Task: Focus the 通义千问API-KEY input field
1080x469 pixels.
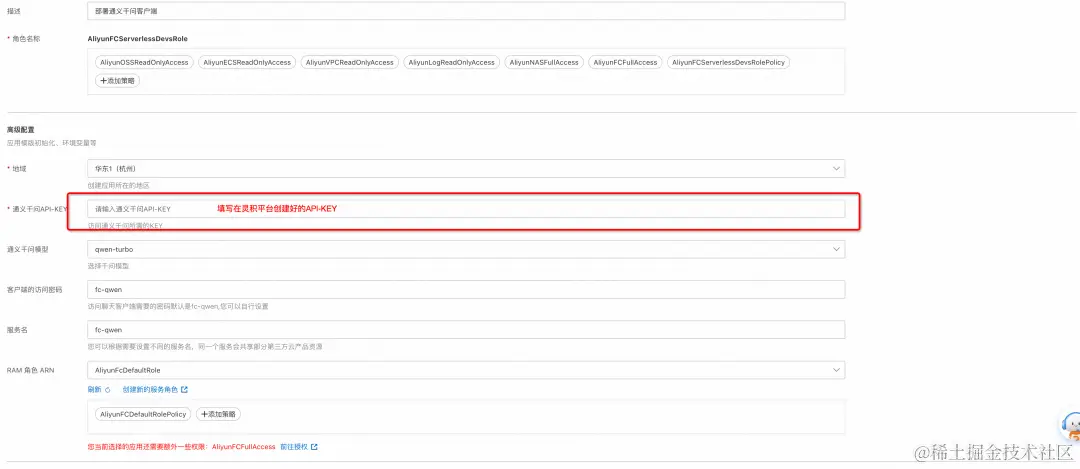Action: tap(466, 209)
